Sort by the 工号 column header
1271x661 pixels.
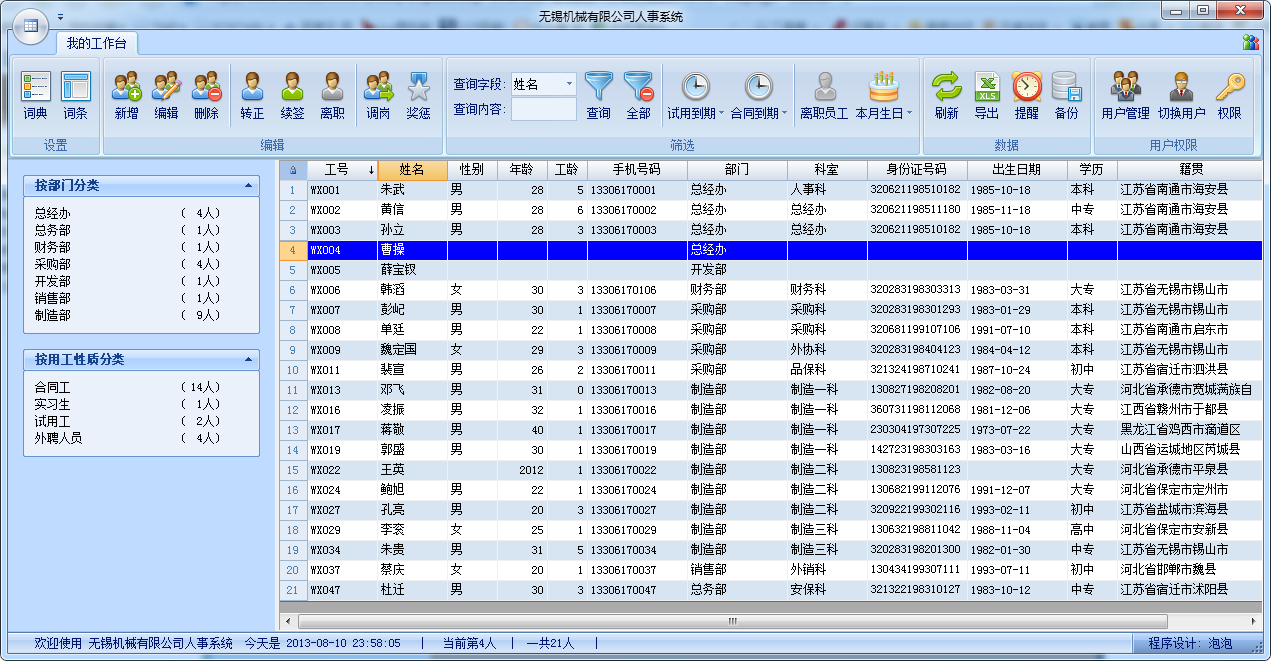(336, 170)
